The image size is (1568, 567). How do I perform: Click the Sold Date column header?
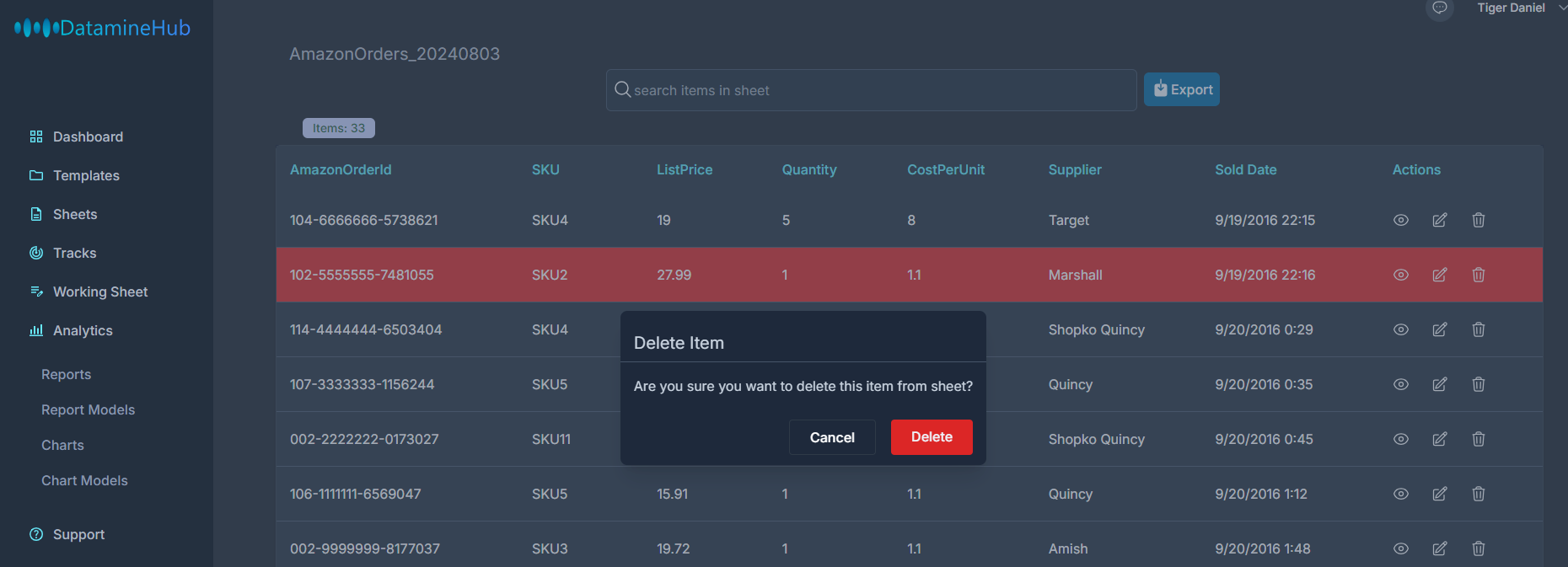click(1246, 169)
